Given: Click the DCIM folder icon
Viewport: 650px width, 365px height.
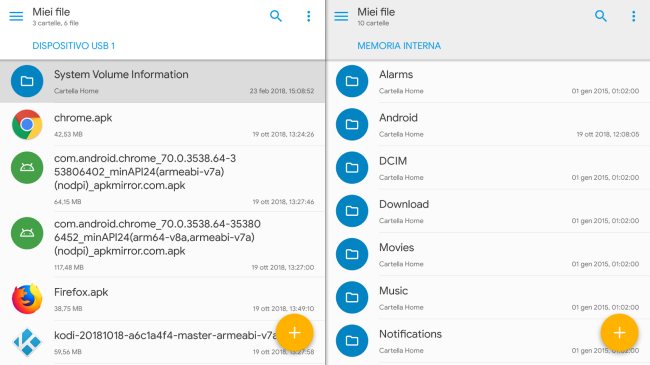Looking at the screenshot, I should (352, 168).
